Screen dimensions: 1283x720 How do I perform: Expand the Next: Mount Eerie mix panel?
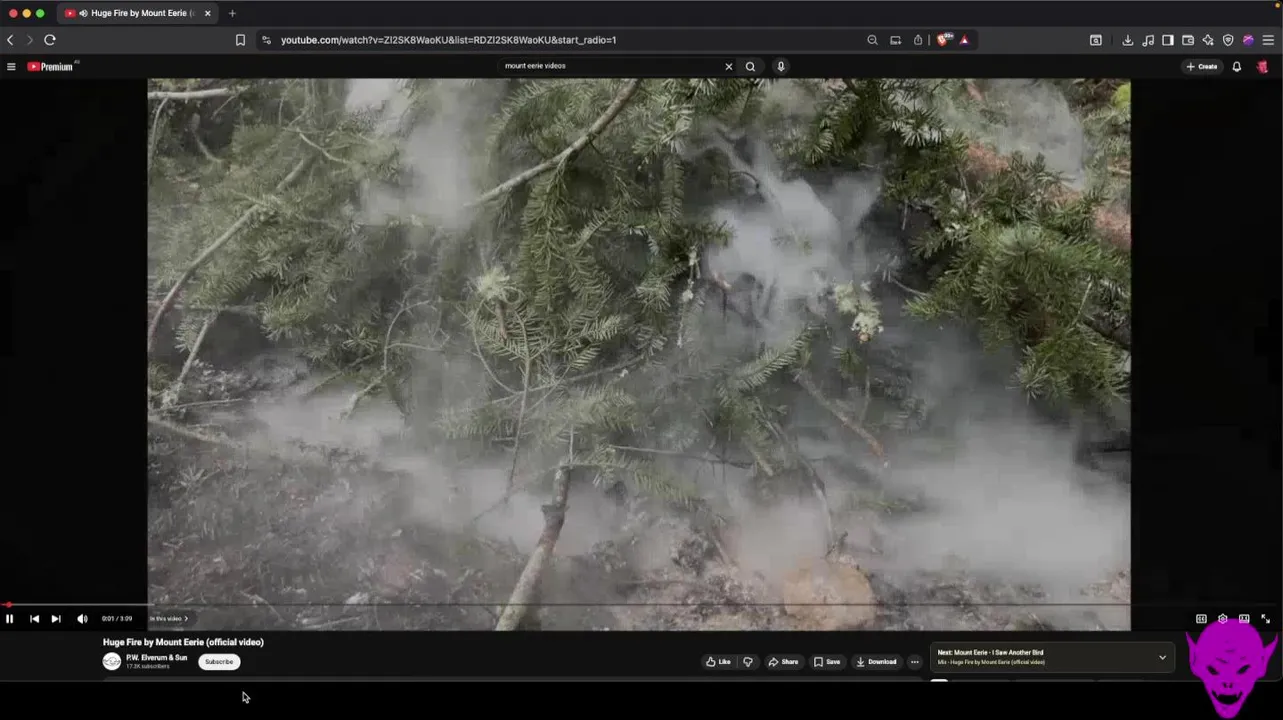point(1162,658)
